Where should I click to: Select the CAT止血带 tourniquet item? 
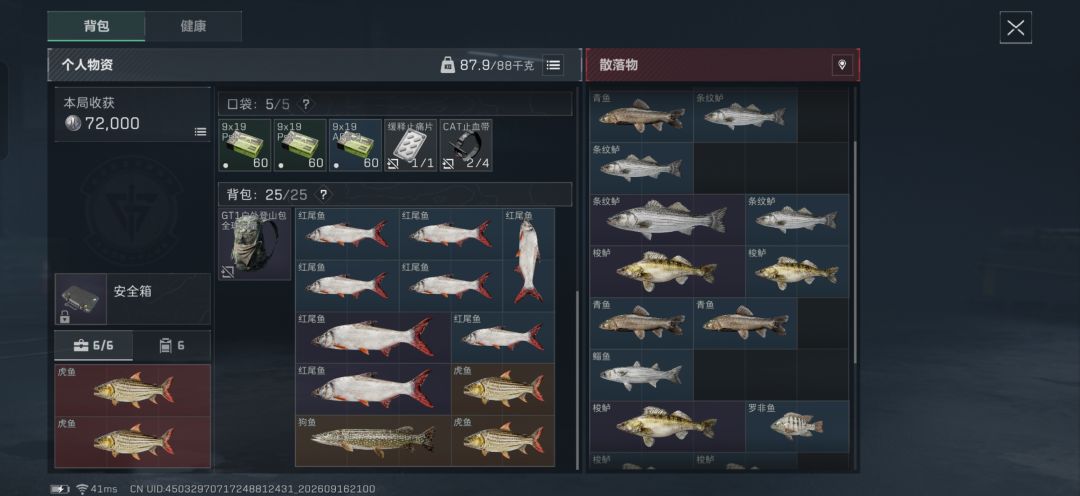click(x=466, y=145)
